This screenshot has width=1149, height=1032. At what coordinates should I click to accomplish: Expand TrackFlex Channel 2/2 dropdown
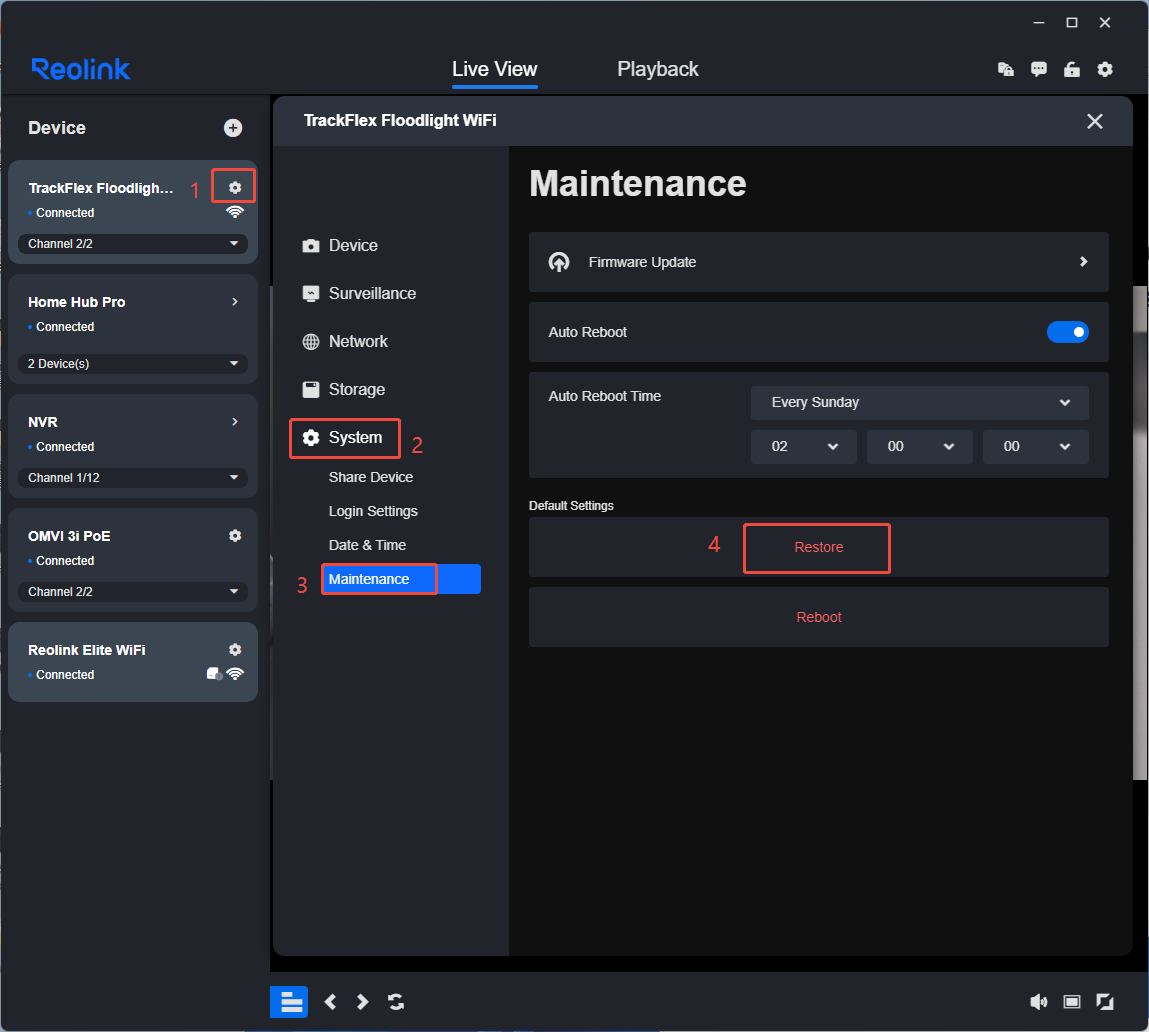tap(133, 243)
